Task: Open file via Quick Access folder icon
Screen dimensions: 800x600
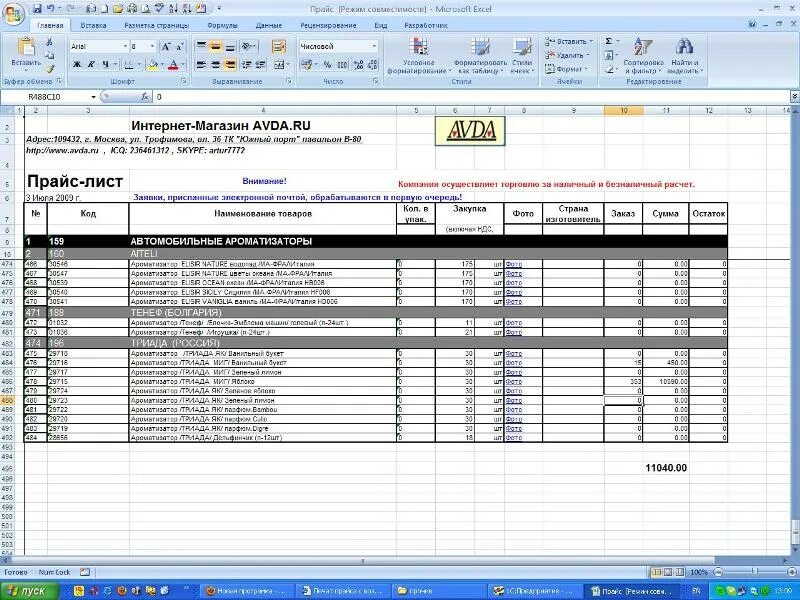Action: [118, 9]
